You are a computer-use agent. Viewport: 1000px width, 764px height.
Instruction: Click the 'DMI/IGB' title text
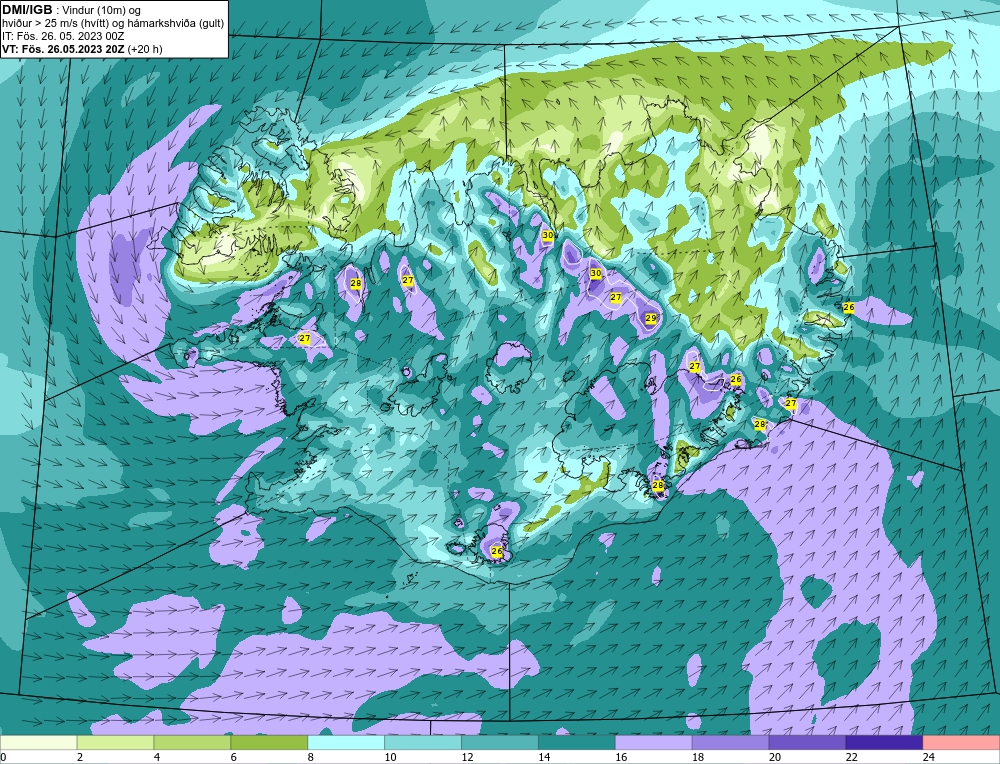(x=27, y=10)
